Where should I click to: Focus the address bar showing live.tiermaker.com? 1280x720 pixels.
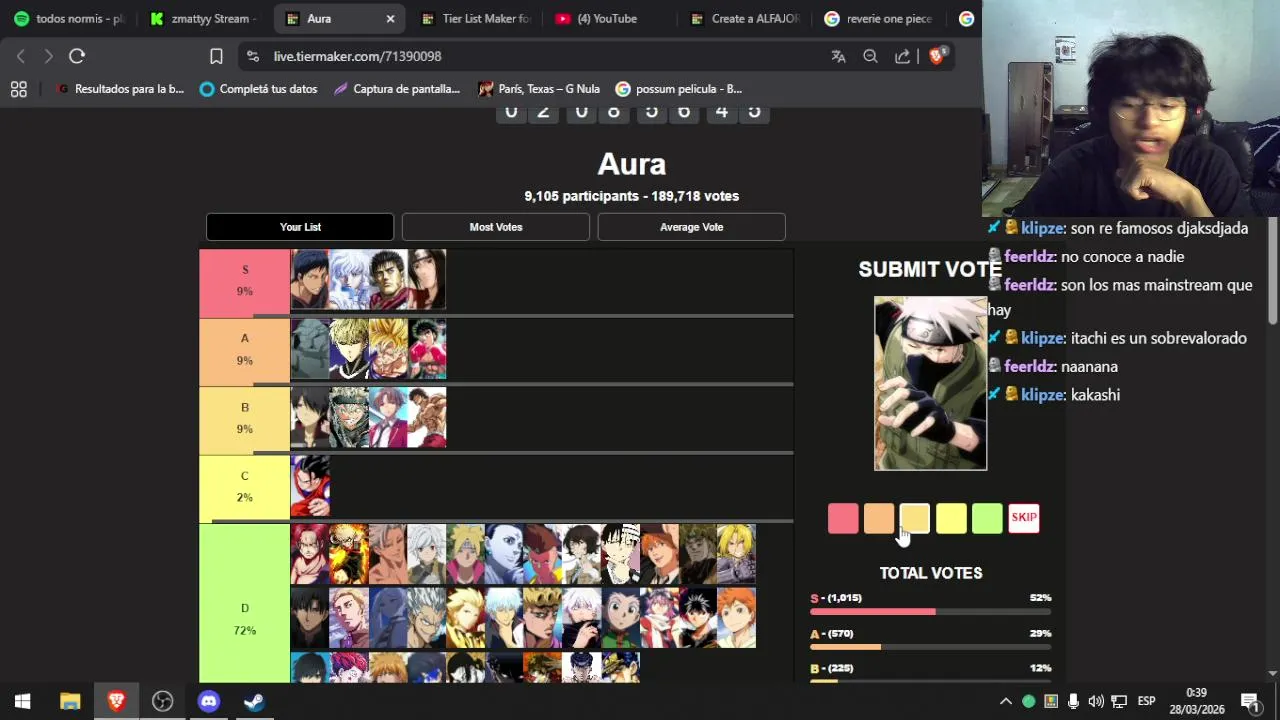540,56
